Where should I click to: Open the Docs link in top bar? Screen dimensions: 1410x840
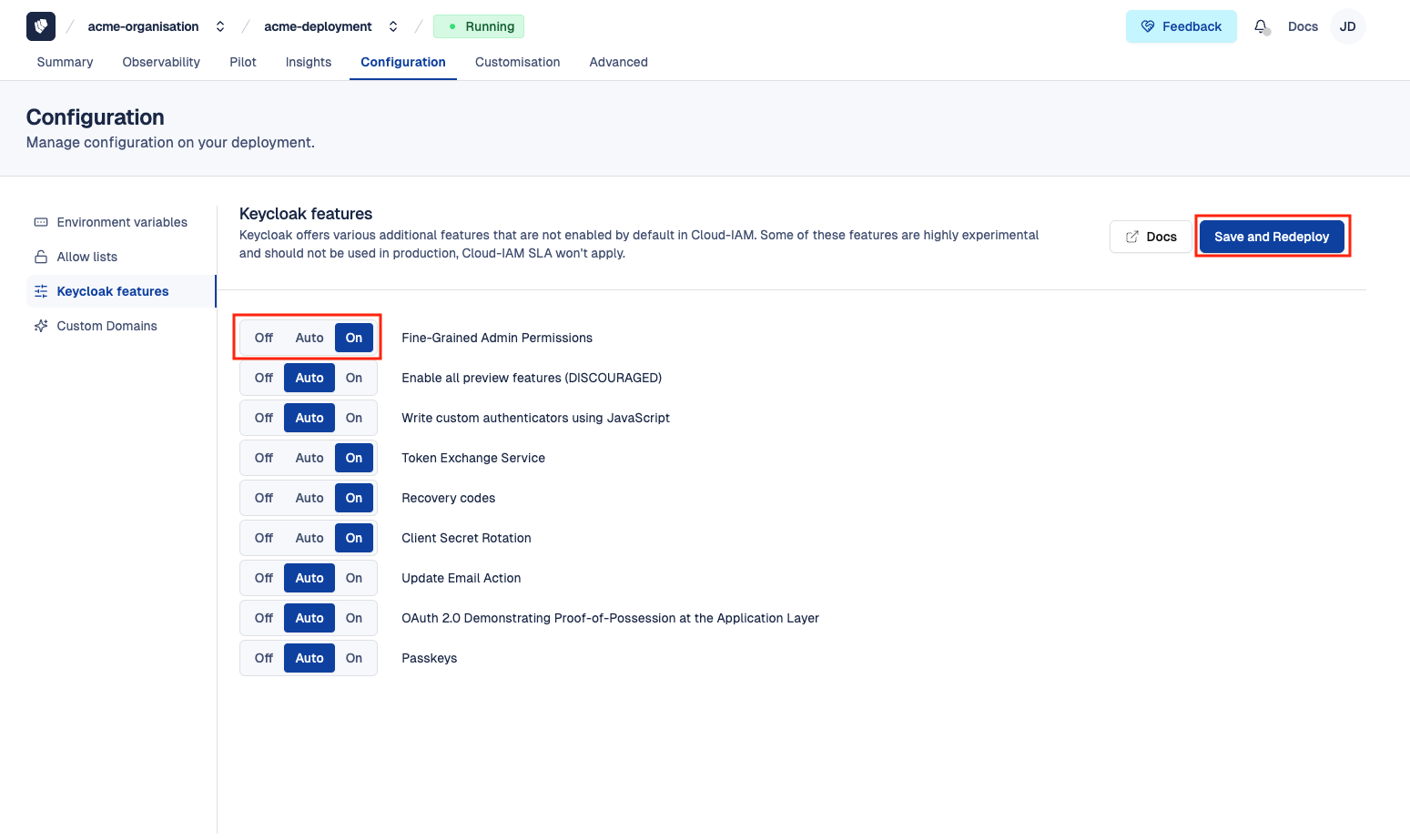pos(1303,26)
